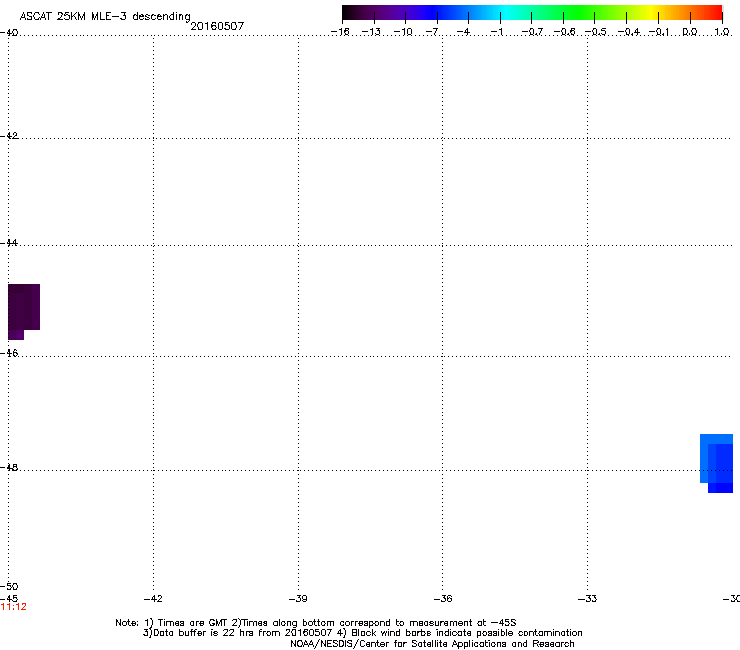Click the -7 color scale label
This screenshot has height=650, width=740.
click(432, 32)
